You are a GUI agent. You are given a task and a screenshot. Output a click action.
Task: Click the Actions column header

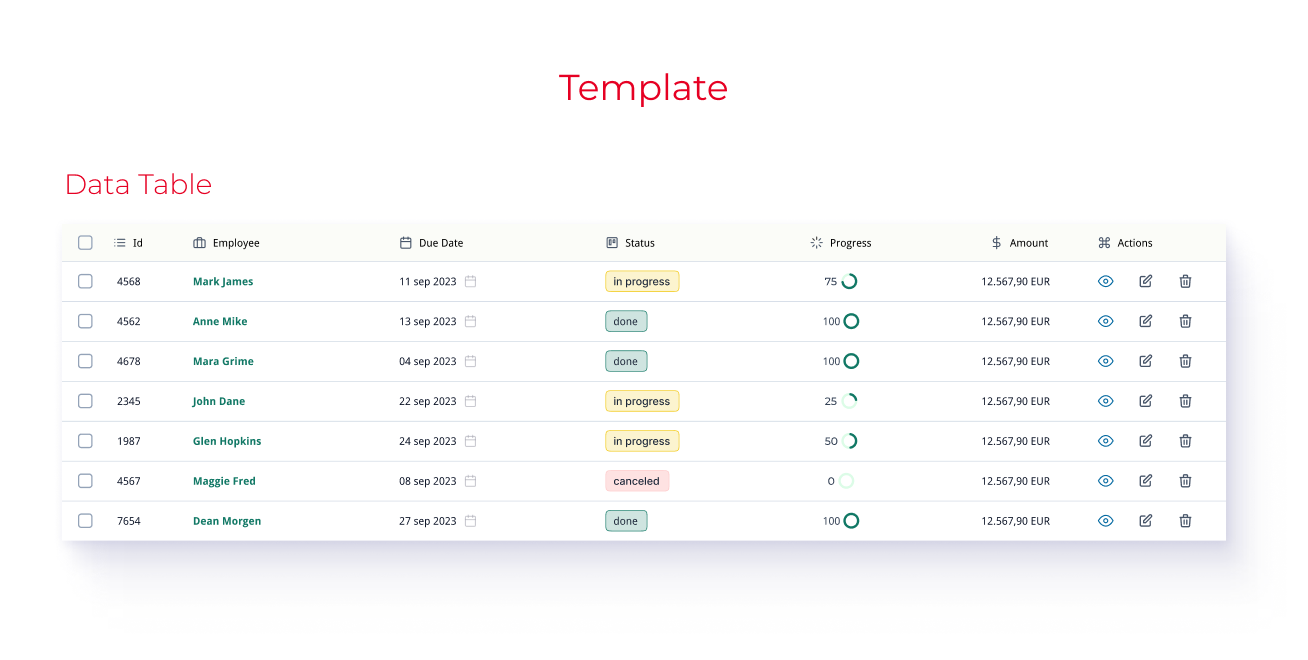[1125, 243]
